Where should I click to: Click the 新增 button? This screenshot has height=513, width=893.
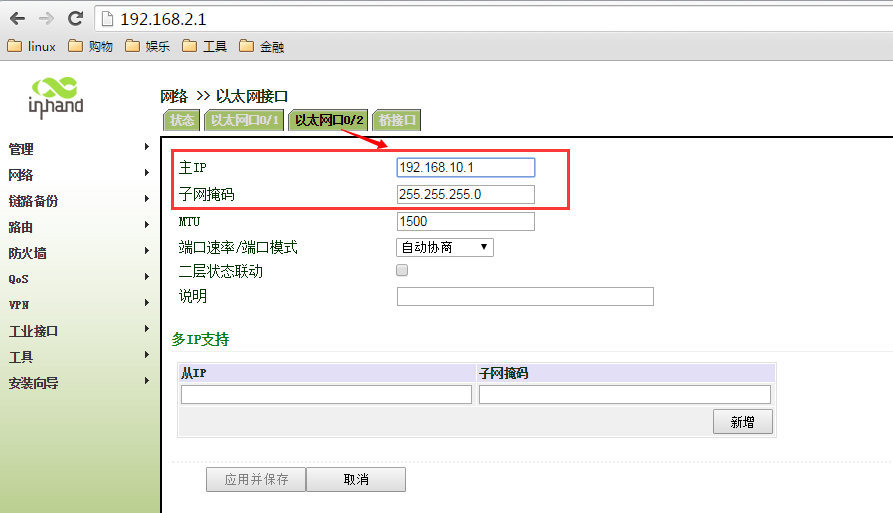click(x=742, y=422)
